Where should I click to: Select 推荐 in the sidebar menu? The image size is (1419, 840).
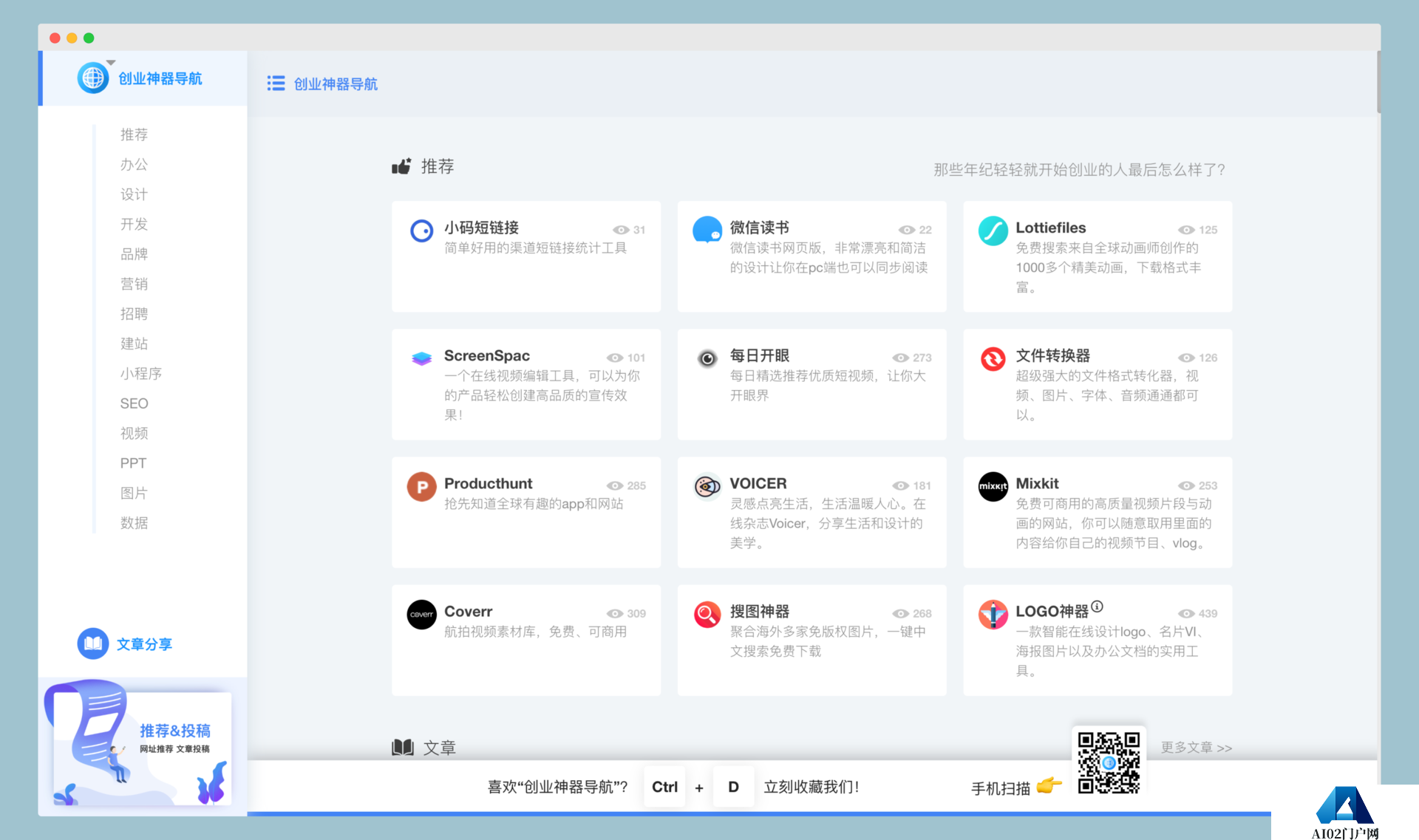coord(134,134)
